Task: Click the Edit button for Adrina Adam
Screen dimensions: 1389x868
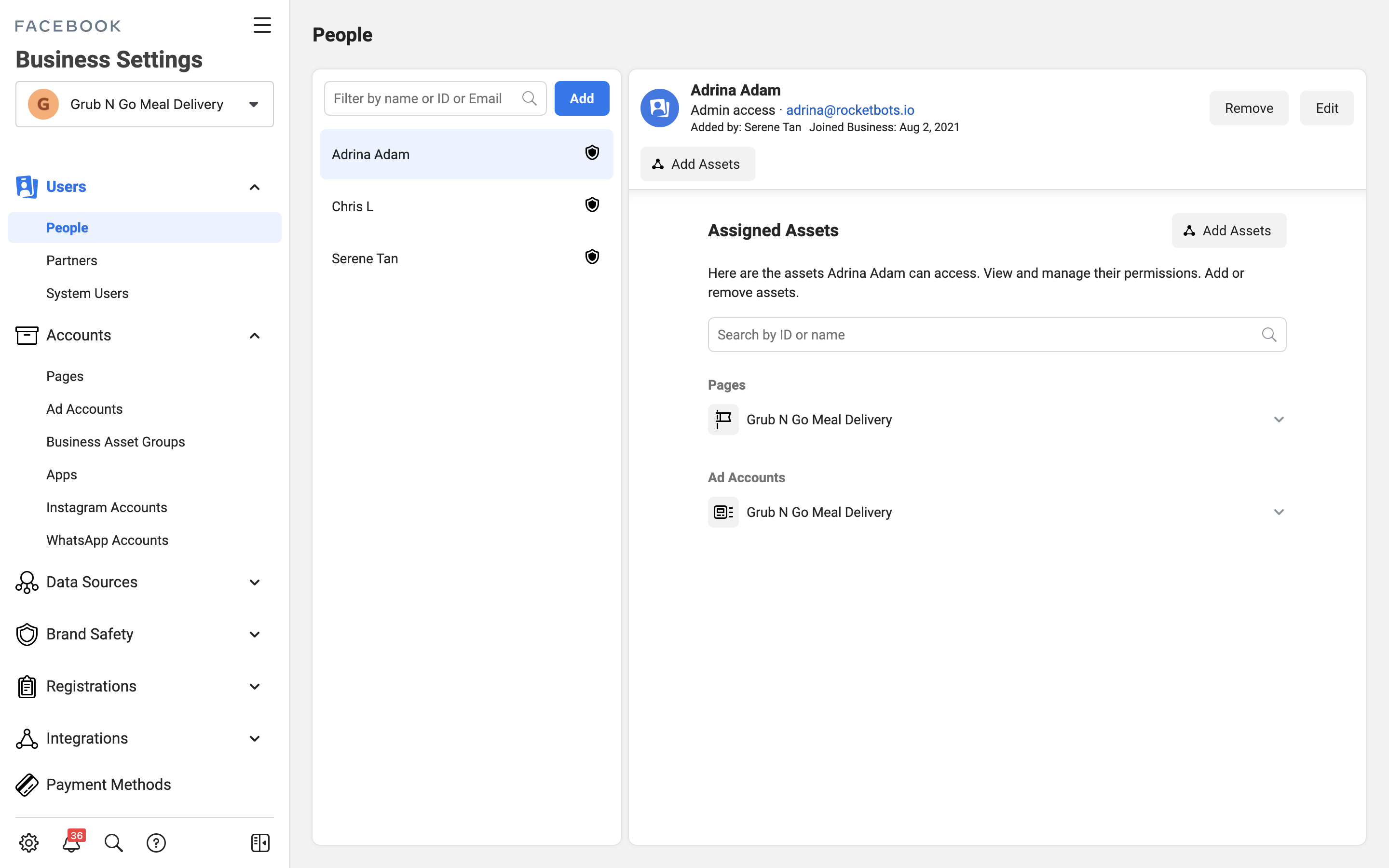Action: point(1326,108)
